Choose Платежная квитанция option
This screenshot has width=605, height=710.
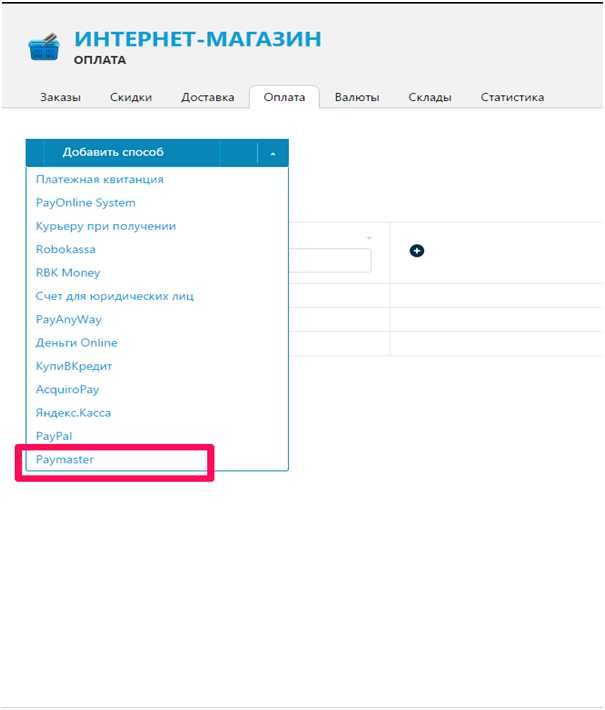point(99,179)
